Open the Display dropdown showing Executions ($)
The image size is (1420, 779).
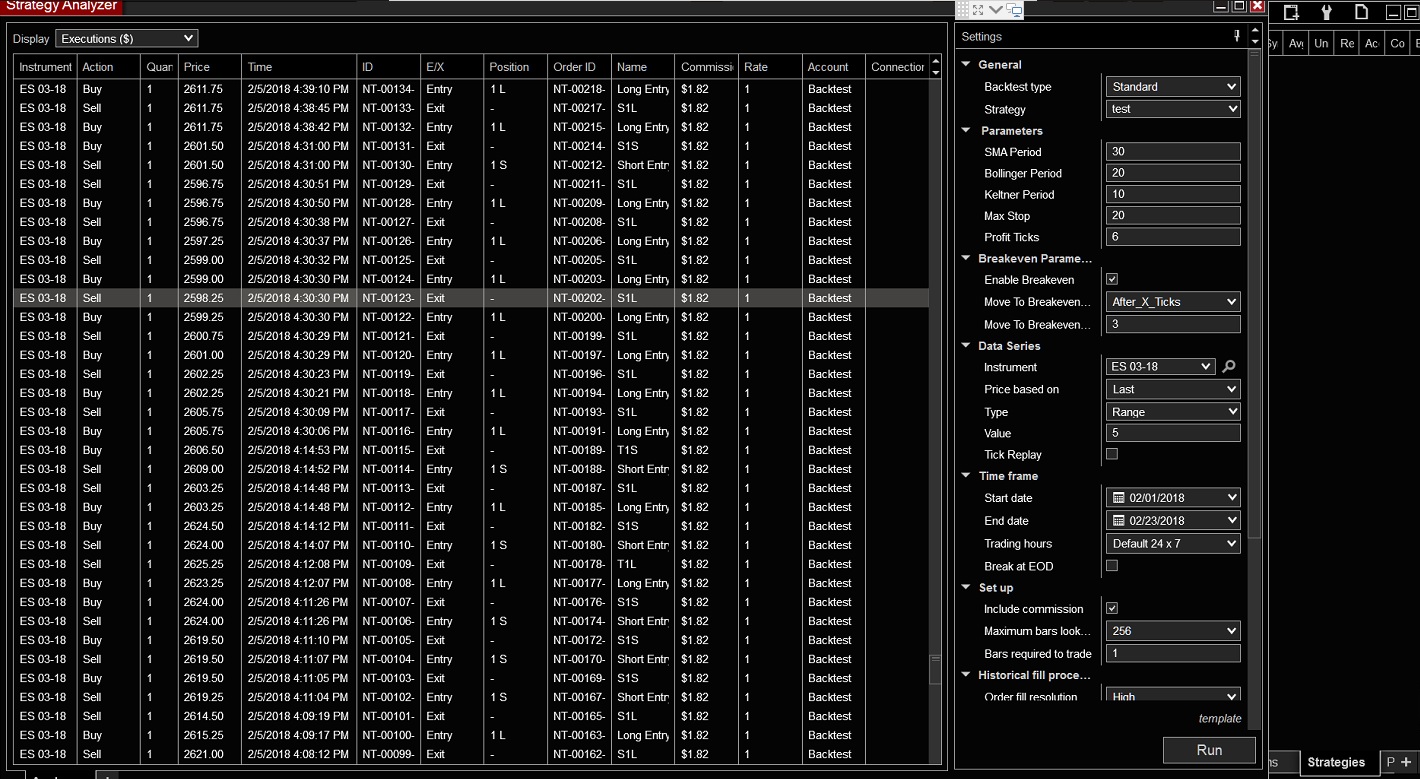point(127,39)
